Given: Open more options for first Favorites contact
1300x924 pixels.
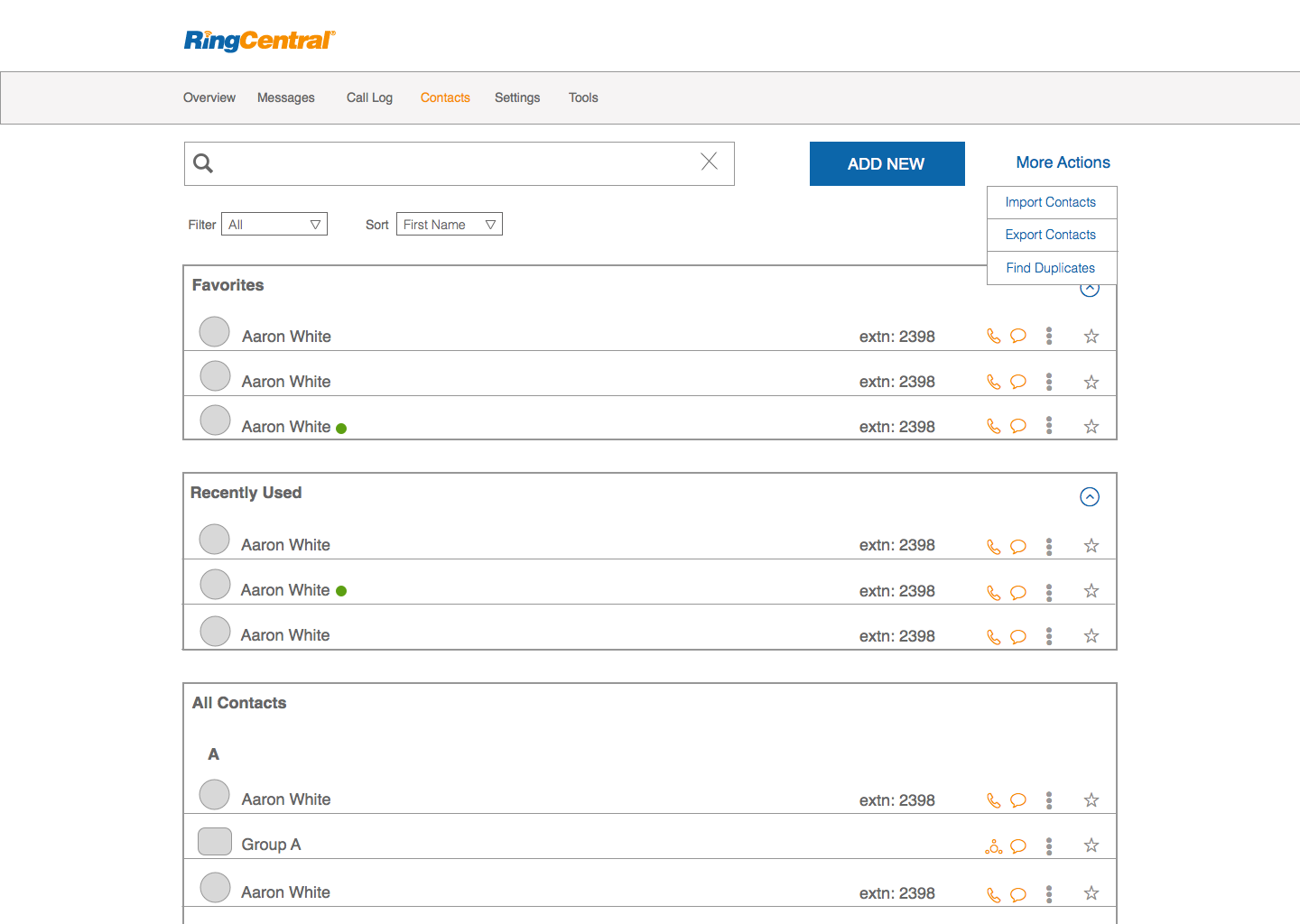Looking at the screenshot, I should click(x=1049, y=336).
